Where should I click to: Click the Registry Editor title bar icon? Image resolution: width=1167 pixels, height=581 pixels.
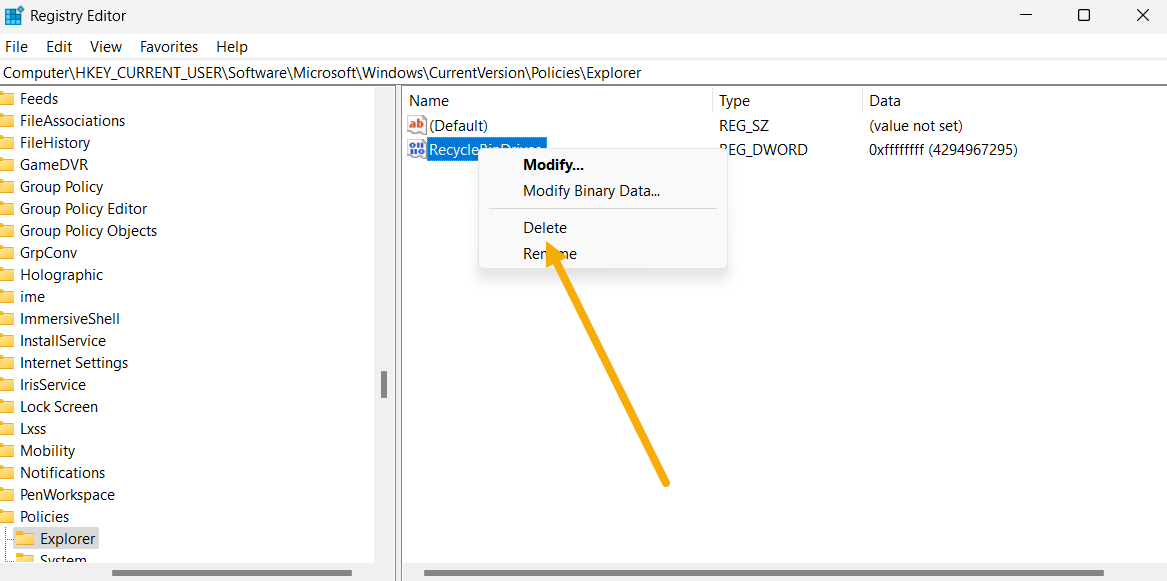[15, 15]
